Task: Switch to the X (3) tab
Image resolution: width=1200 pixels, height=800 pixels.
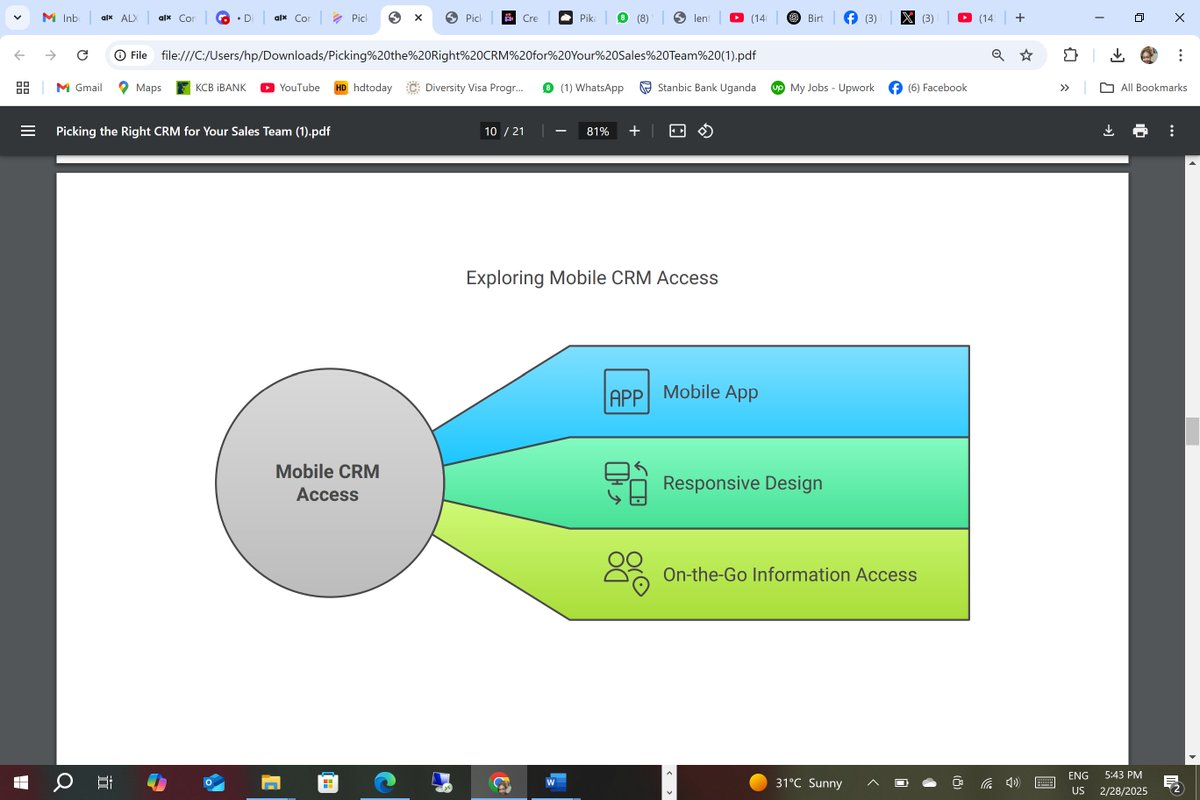Action: click(x=920, y=18)
